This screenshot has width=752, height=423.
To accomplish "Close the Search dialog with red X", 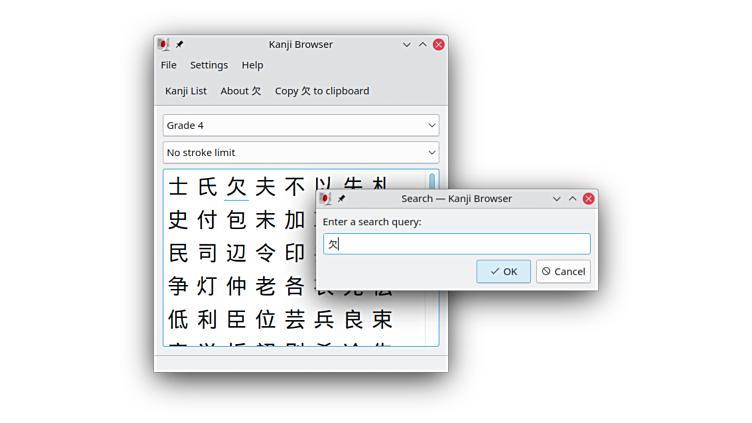I will click(x=589, y=199).
